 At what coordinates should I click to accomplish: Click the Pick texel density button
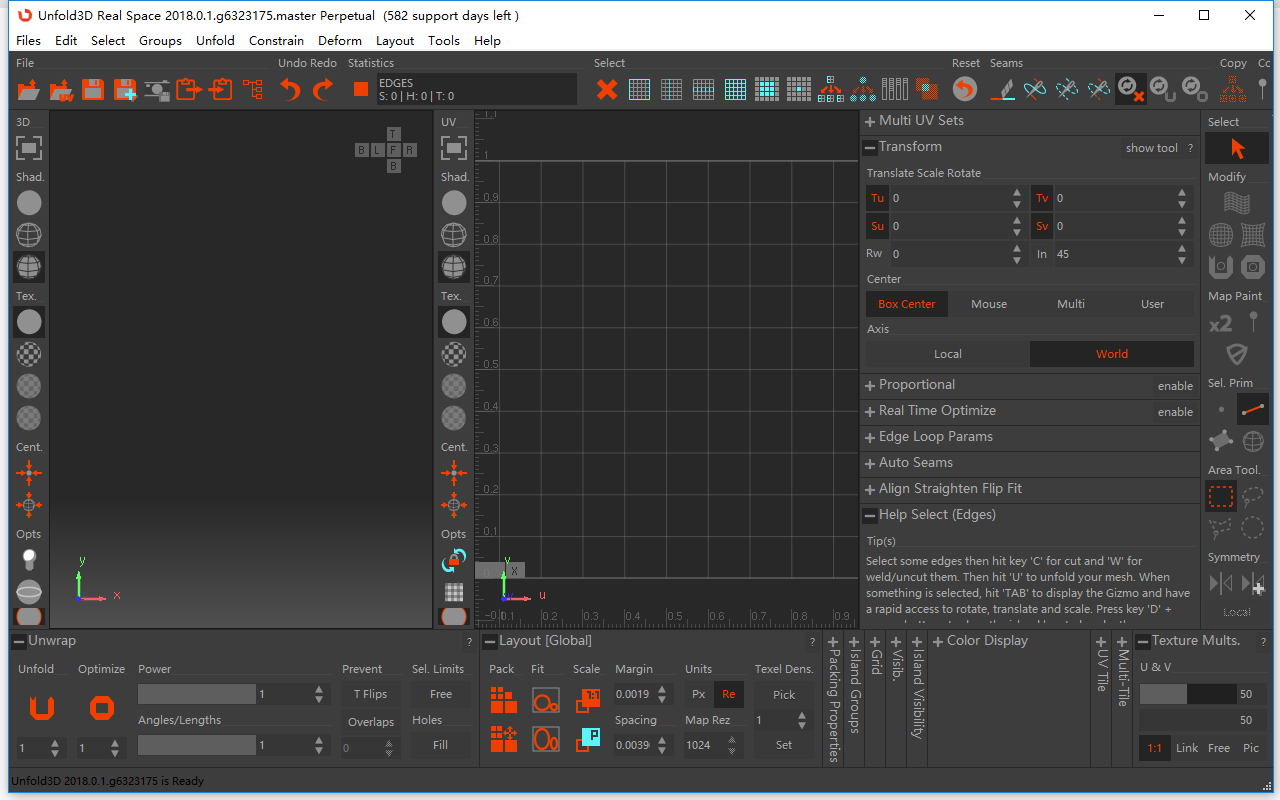784,694
